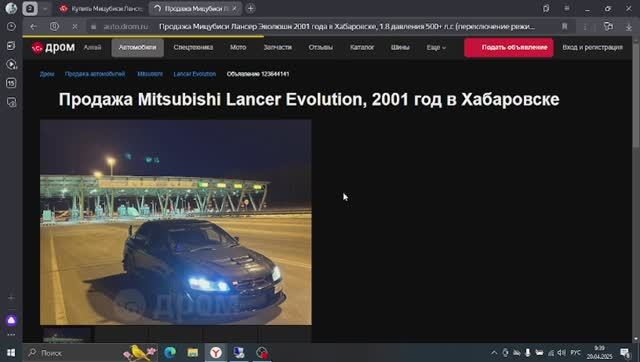Viewport: 640px width, 362px height.
Task: Open Вход и регистрация
Action: [593, 48]
